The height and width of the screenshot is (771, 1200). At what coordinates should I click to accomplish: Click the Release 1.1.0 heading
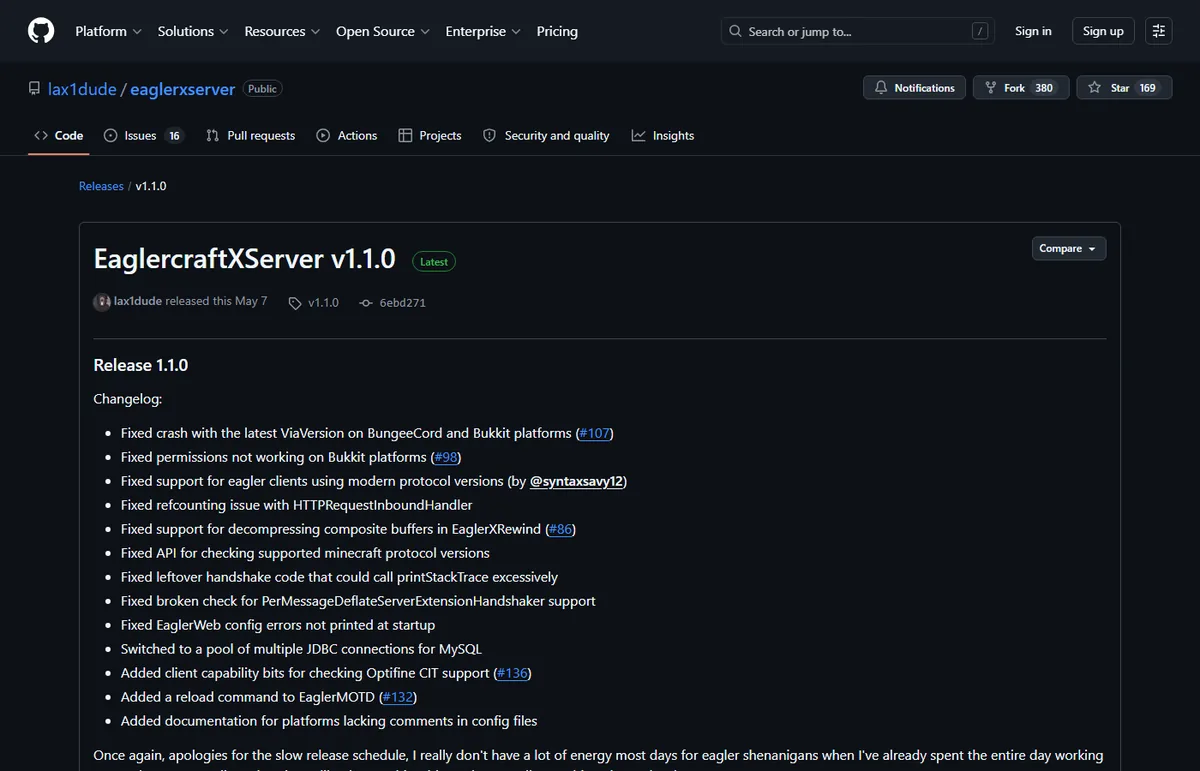coord(141,365)
